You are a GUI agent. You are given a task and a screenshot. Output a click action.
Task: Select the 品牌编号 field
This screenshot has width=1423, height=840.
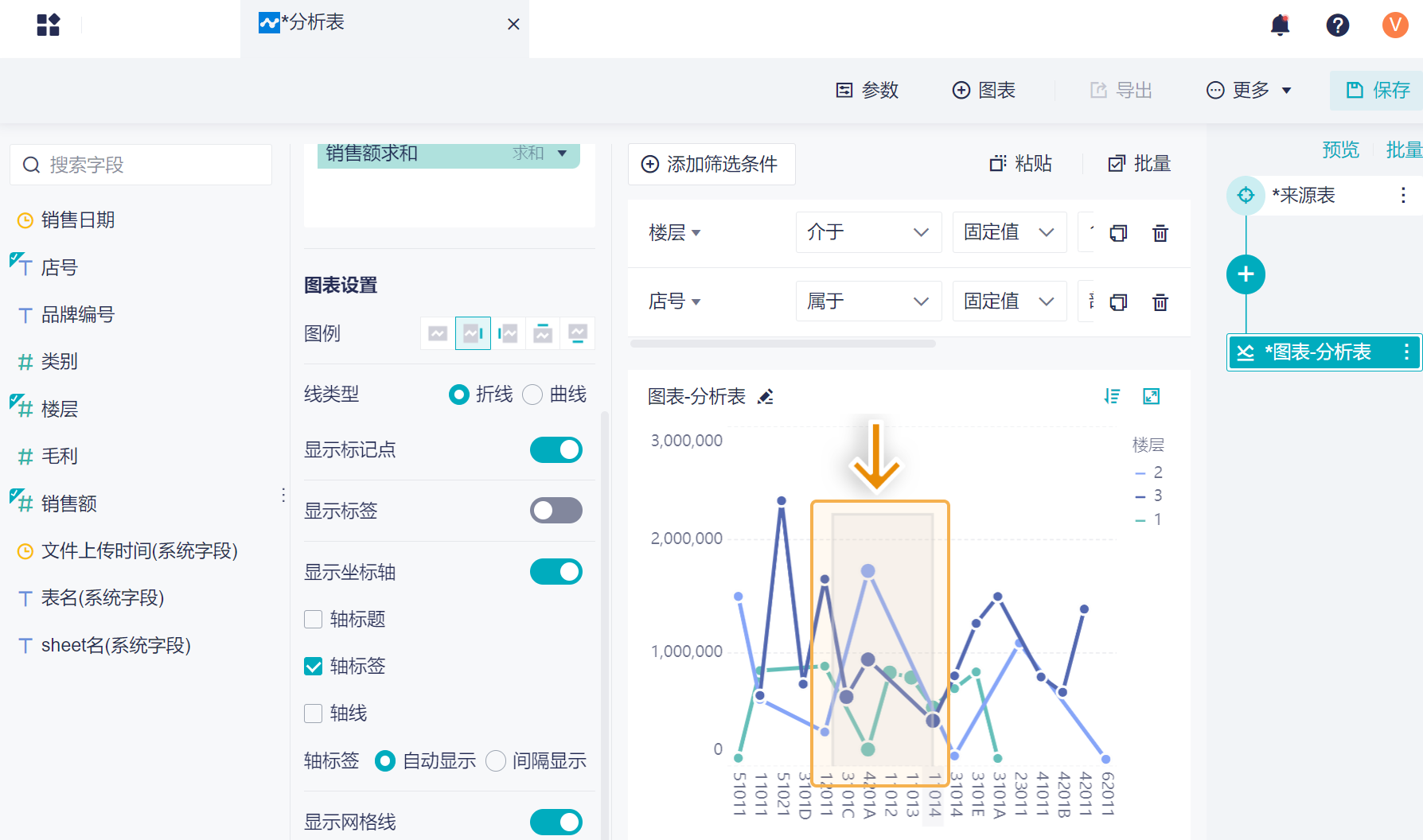pyautogui.click(x=78, y=314)
